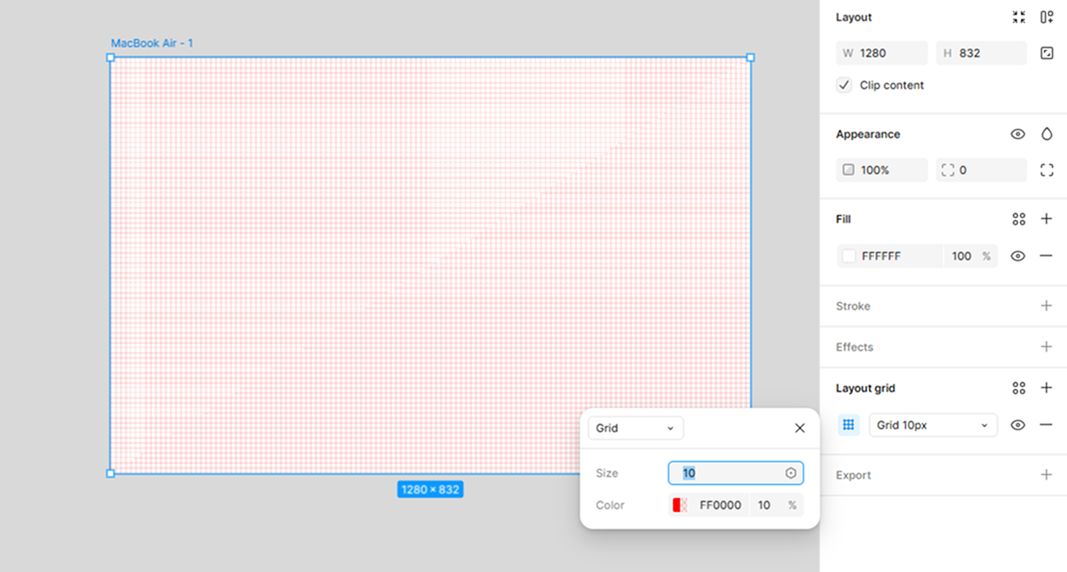Open fill styles icon in Fill section

click(x=1018, y=219)
